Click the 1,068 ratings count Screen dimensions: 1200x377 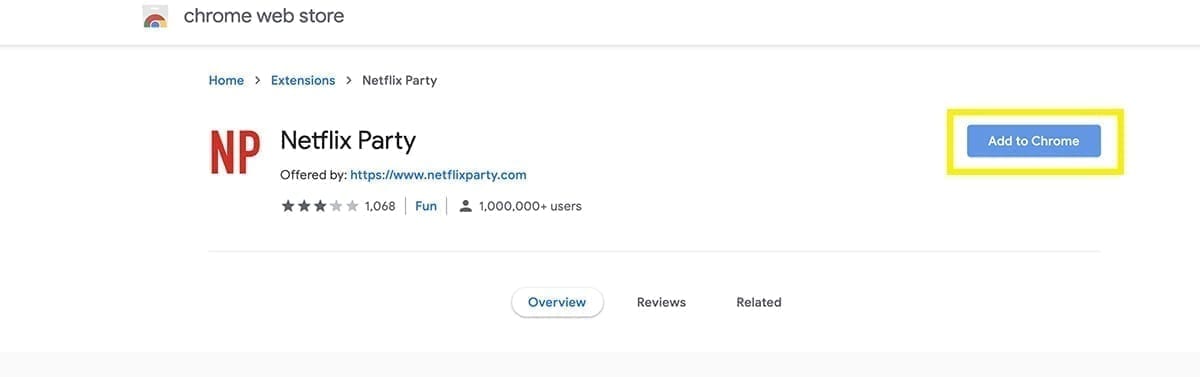tap(380, 206)
